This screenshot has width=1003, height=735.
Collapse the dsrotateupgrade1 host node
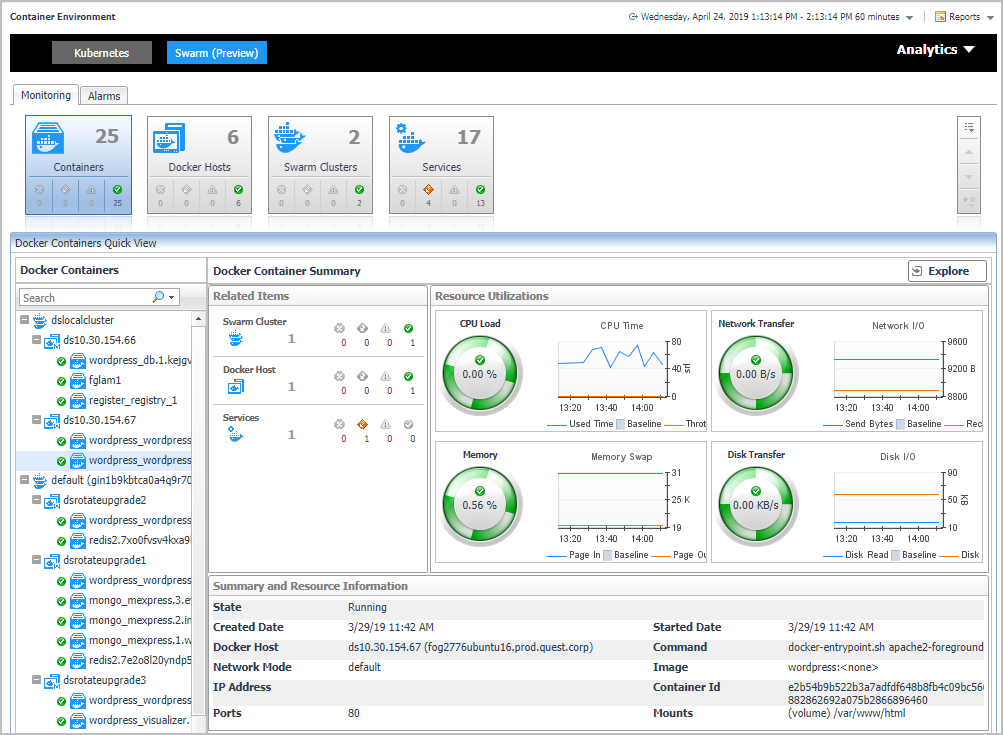tap(37, 560)
